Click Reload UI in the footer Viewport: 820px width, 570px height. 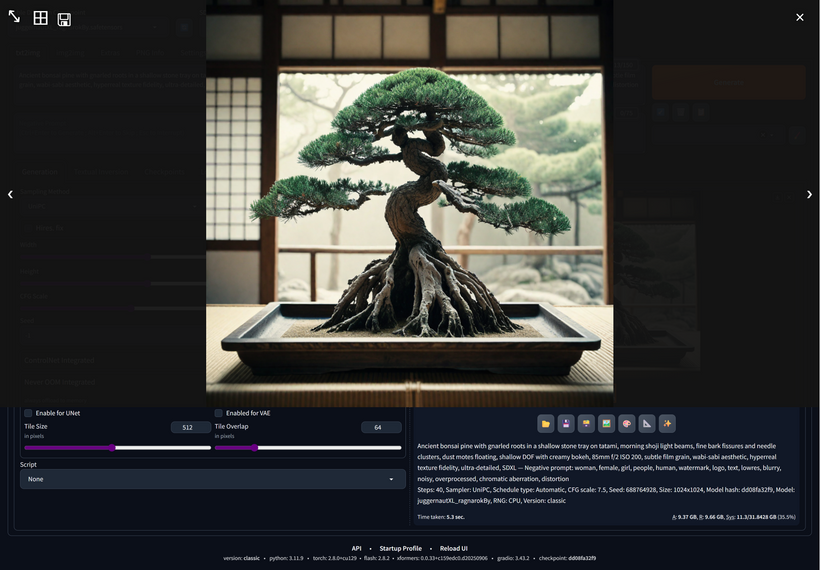point(453,548)
